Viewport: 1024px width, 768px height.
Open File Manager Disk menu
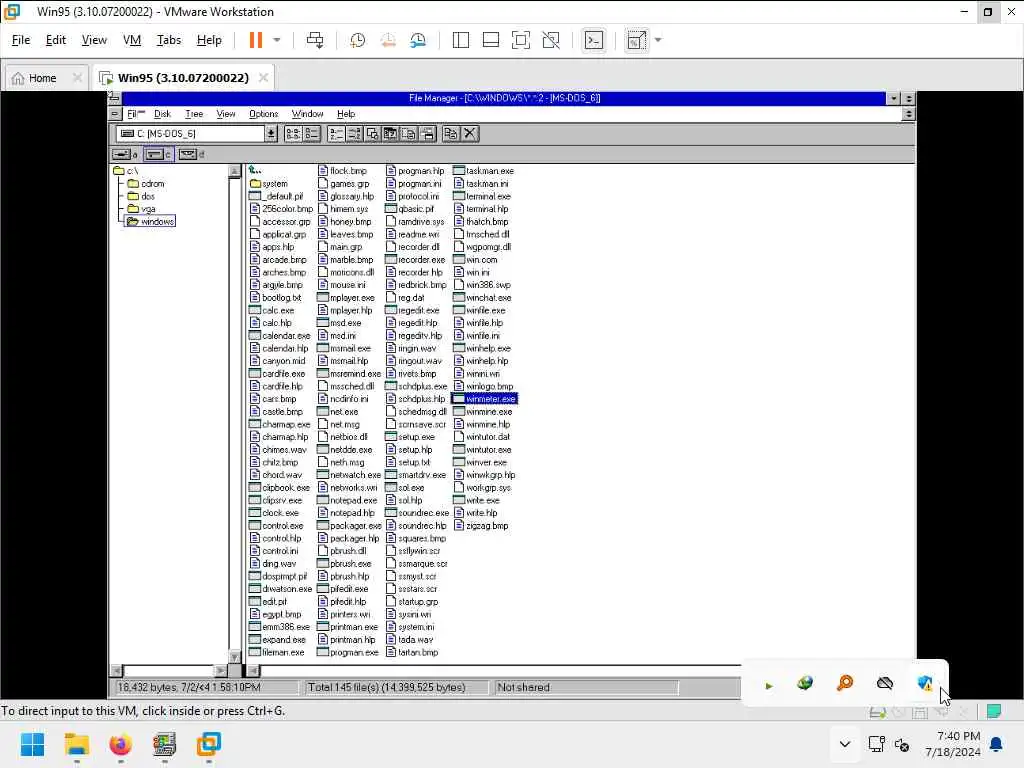[x=162, y=114]
